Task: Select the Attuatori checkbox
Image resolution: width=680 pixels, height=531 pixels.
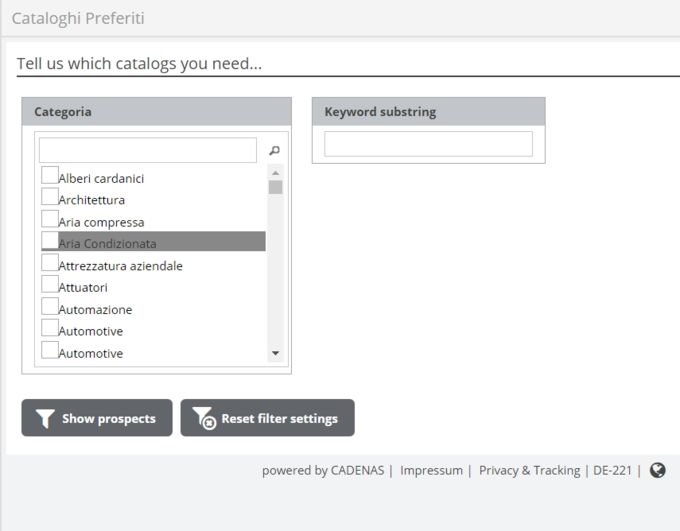Action: click(49, 286)
